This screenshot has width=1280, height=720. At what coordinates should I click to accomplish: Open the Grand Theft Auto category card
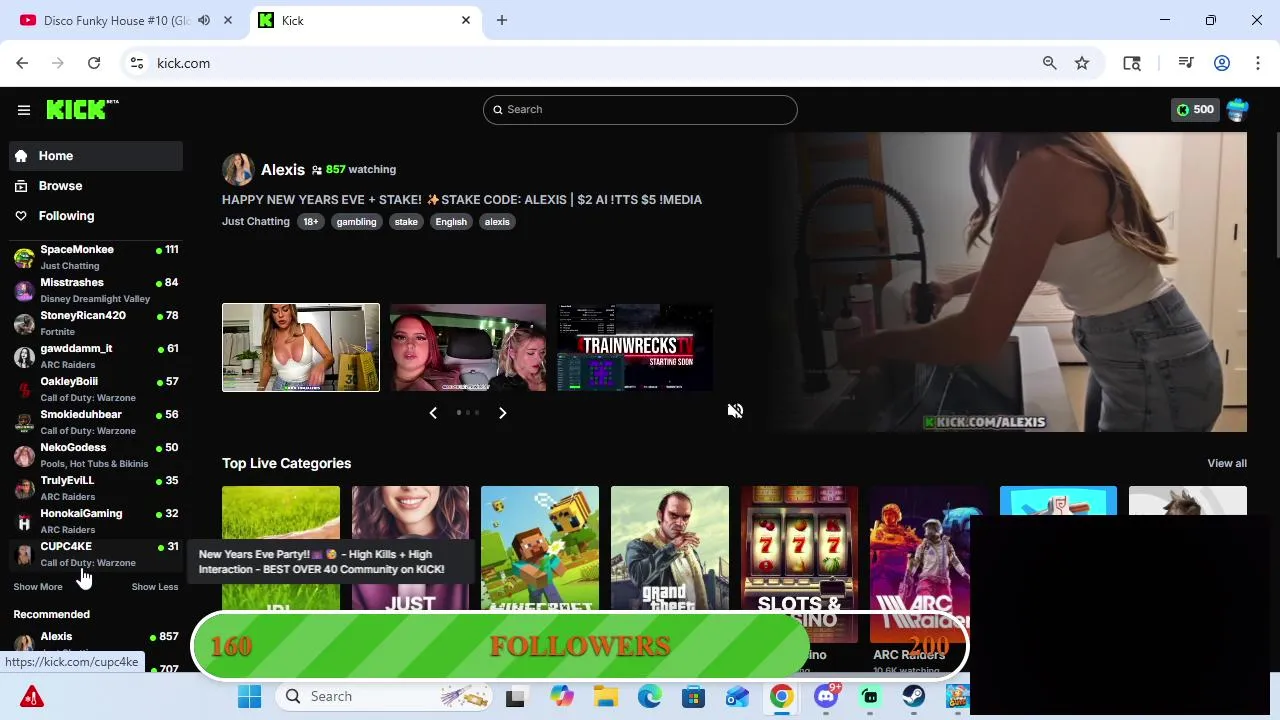coord(670,548)
